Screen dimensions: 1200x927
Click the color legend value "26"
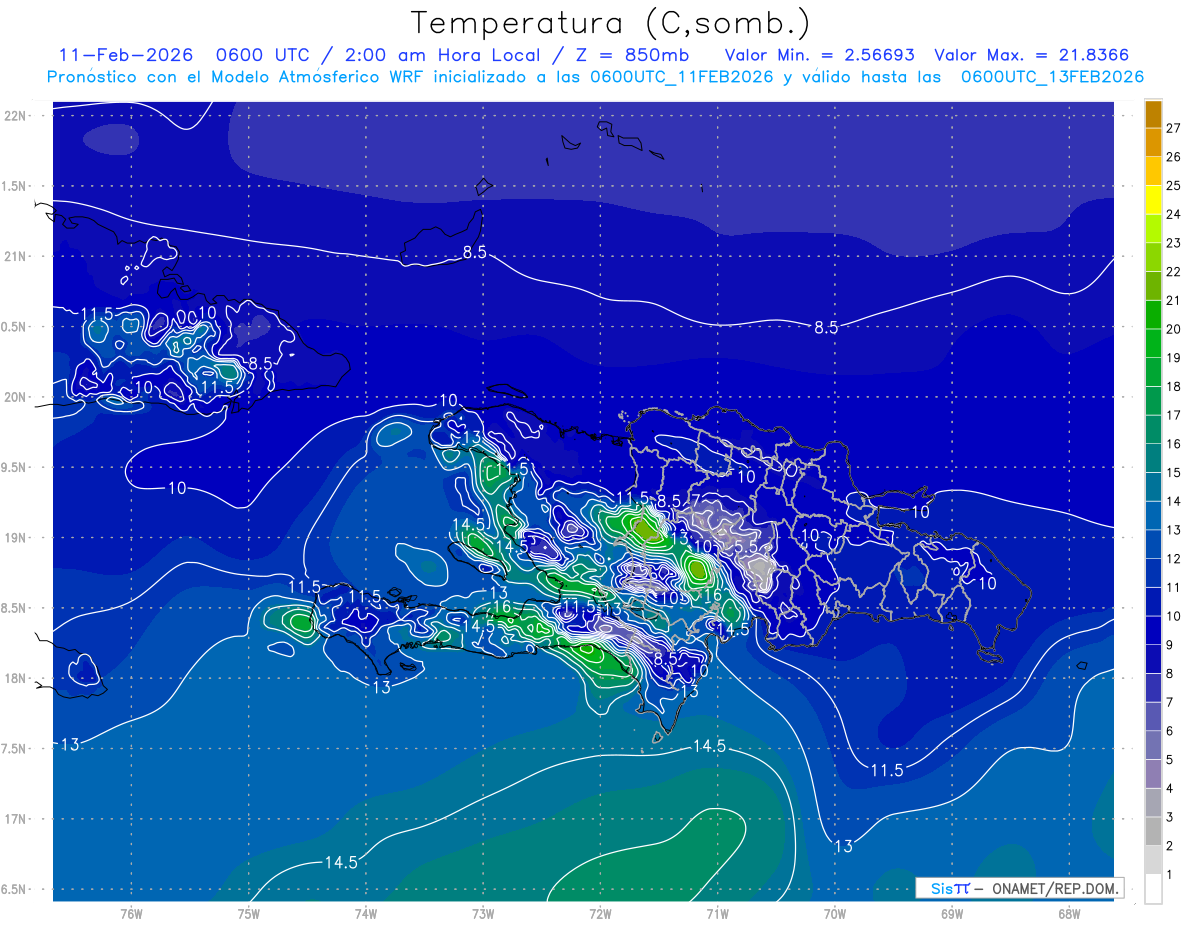[1174, 157]
